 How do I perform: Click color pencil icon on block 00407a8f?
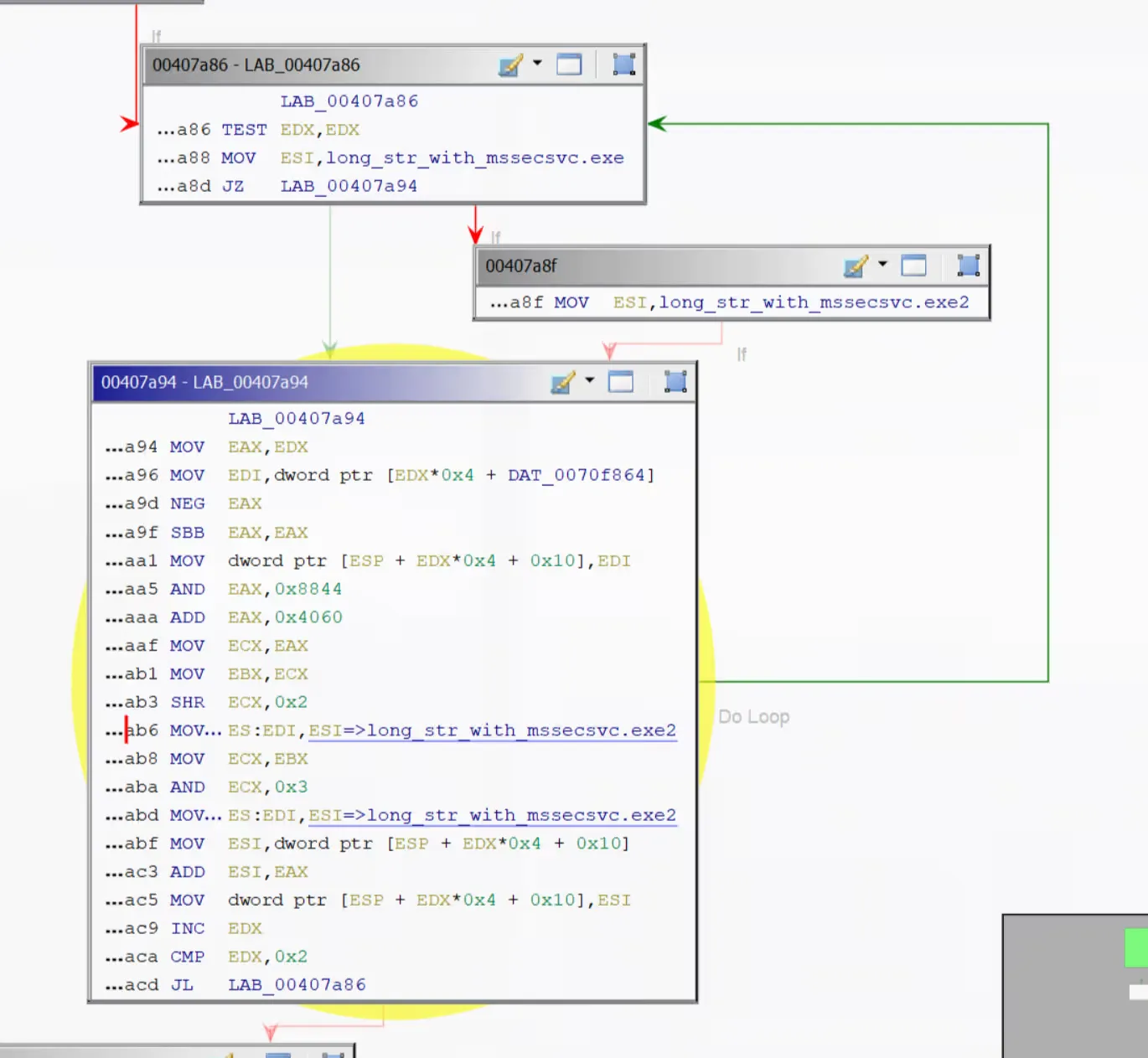855,266
